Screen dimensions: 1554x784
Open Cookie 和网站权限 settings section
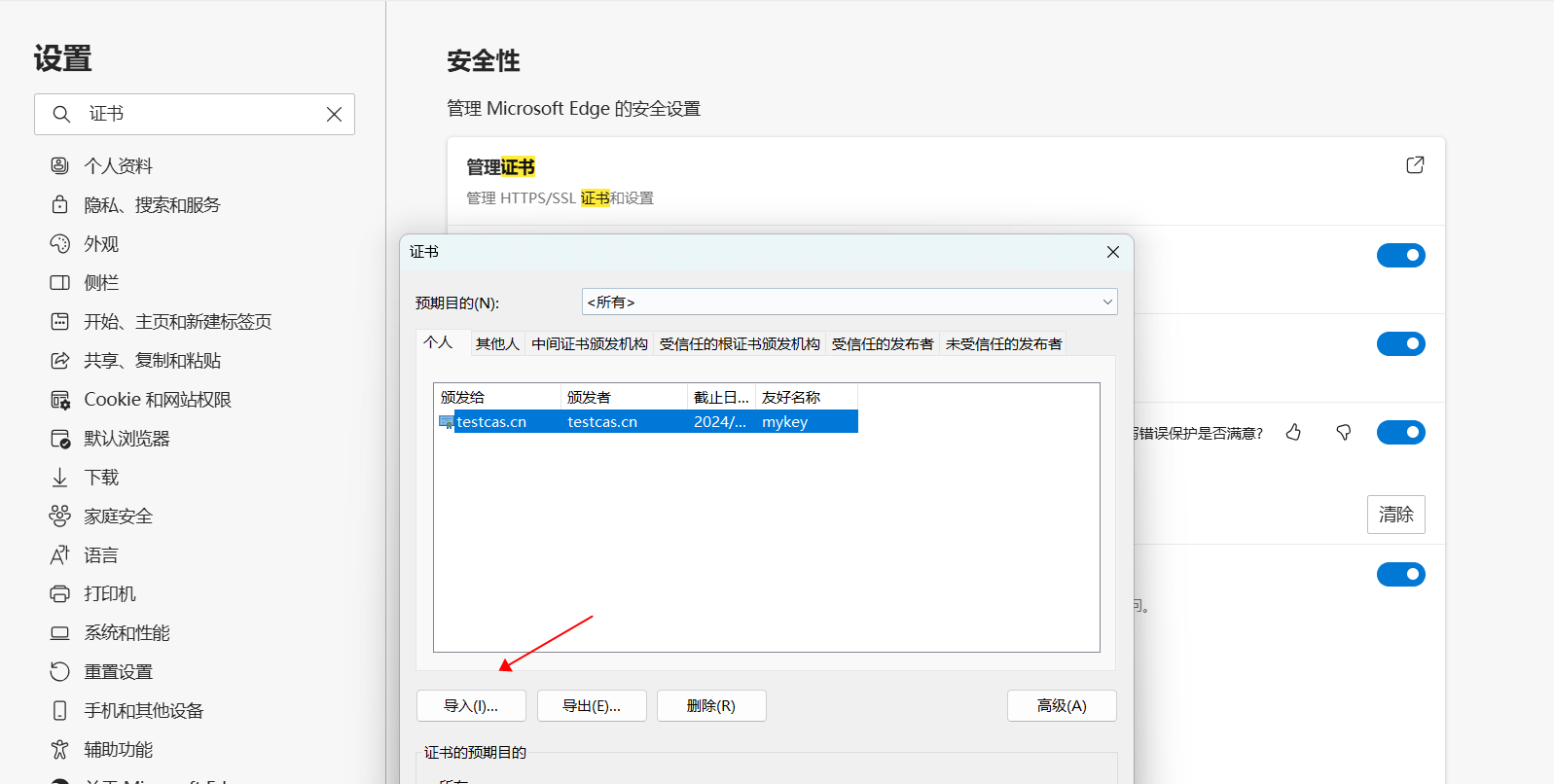click(157, 400)
